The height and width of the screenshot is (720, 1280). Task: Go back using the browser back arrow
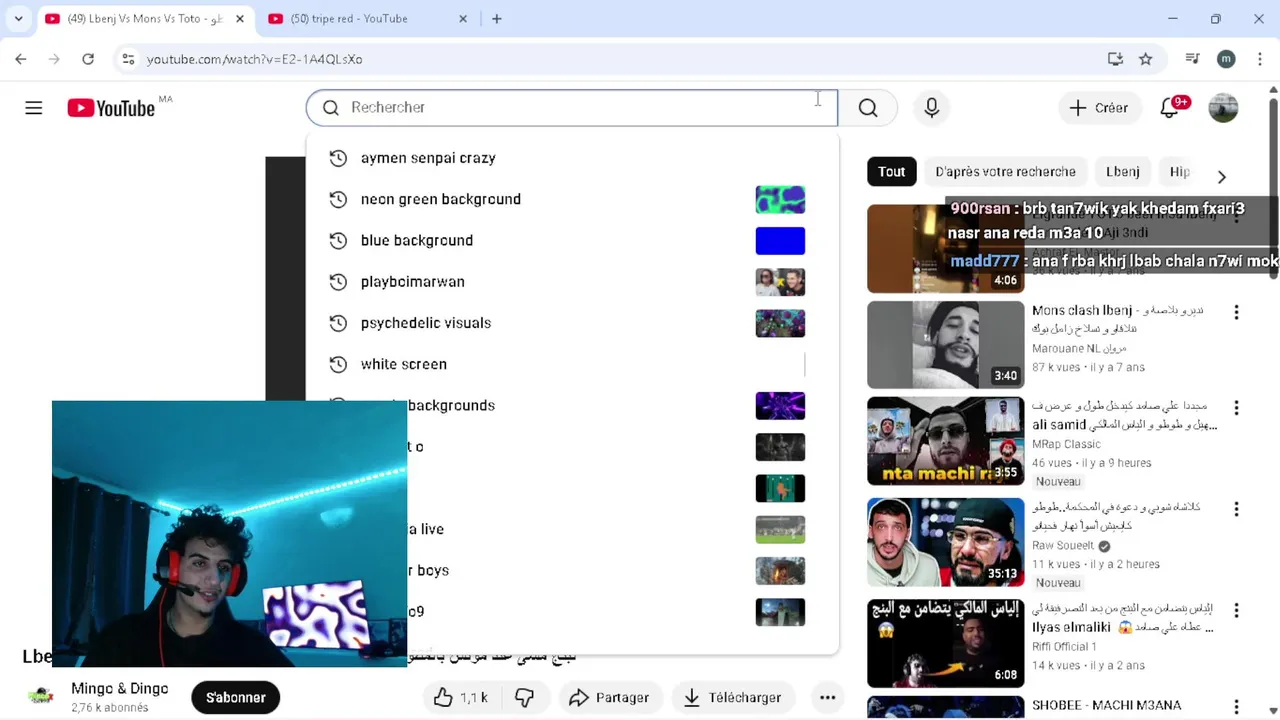click(21, 59)
